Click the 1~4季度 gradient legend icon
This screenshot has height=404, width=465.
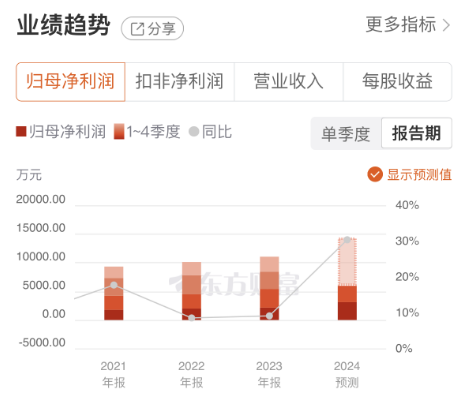[x=119, y=131]
